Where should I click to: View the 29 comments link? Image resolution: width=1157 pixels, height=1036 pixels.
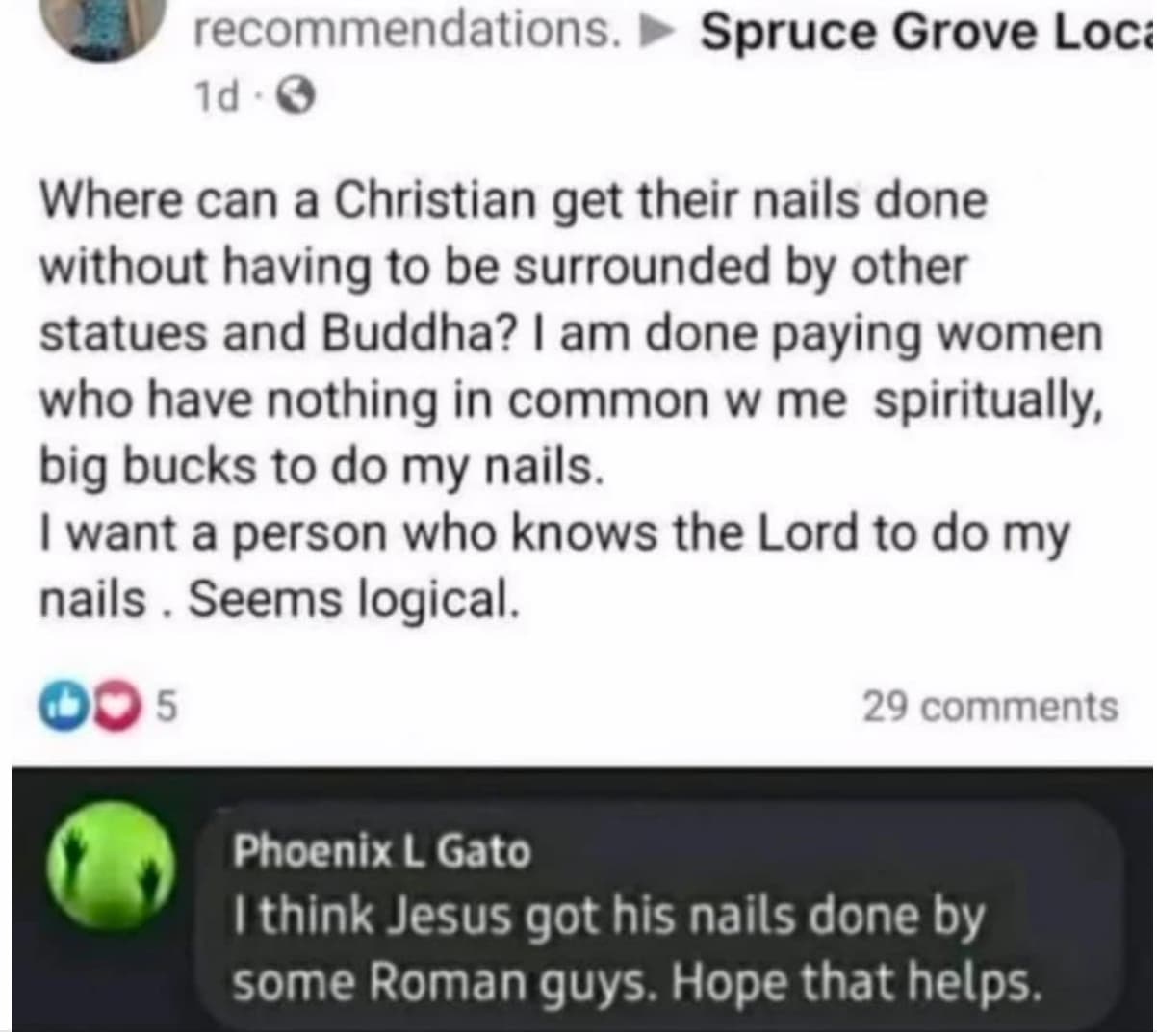tap(989, 708)
